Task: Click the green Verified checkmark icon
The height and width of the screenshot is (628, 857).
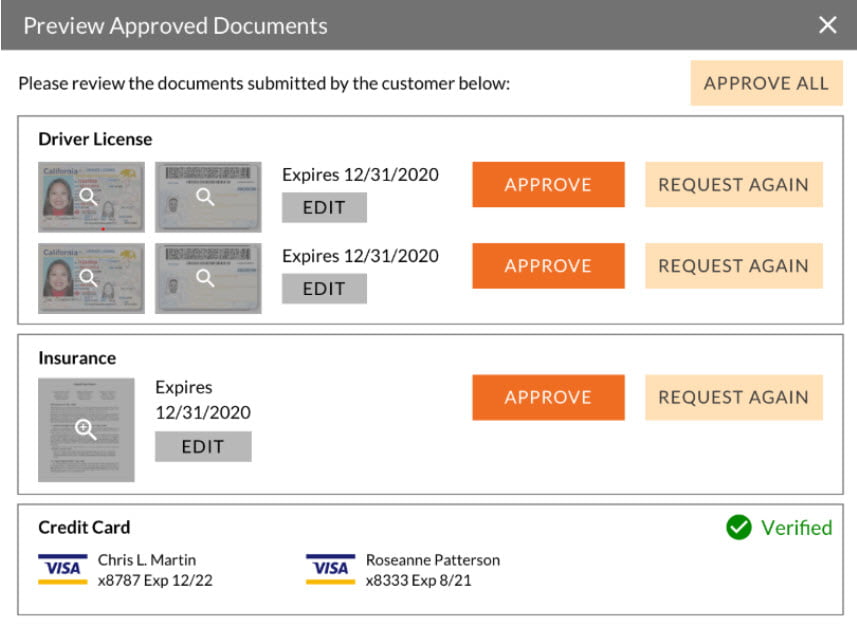Action: click(738, 527)
